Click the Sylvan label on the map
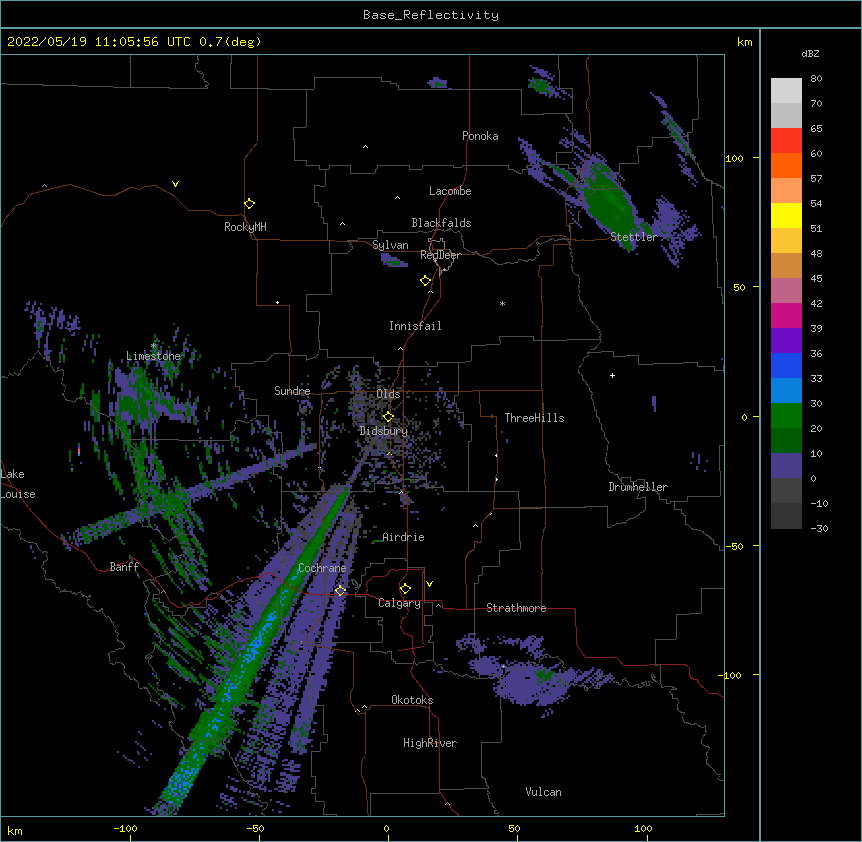 click(390, 245)
